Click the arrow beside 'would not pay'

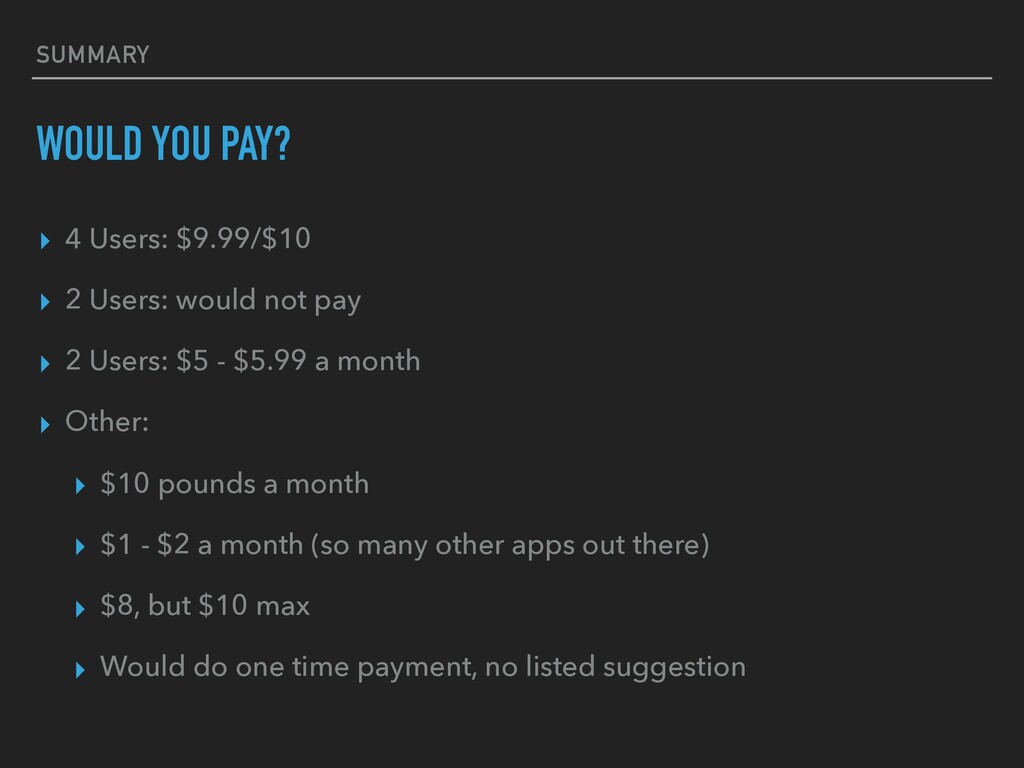[45, 302]
